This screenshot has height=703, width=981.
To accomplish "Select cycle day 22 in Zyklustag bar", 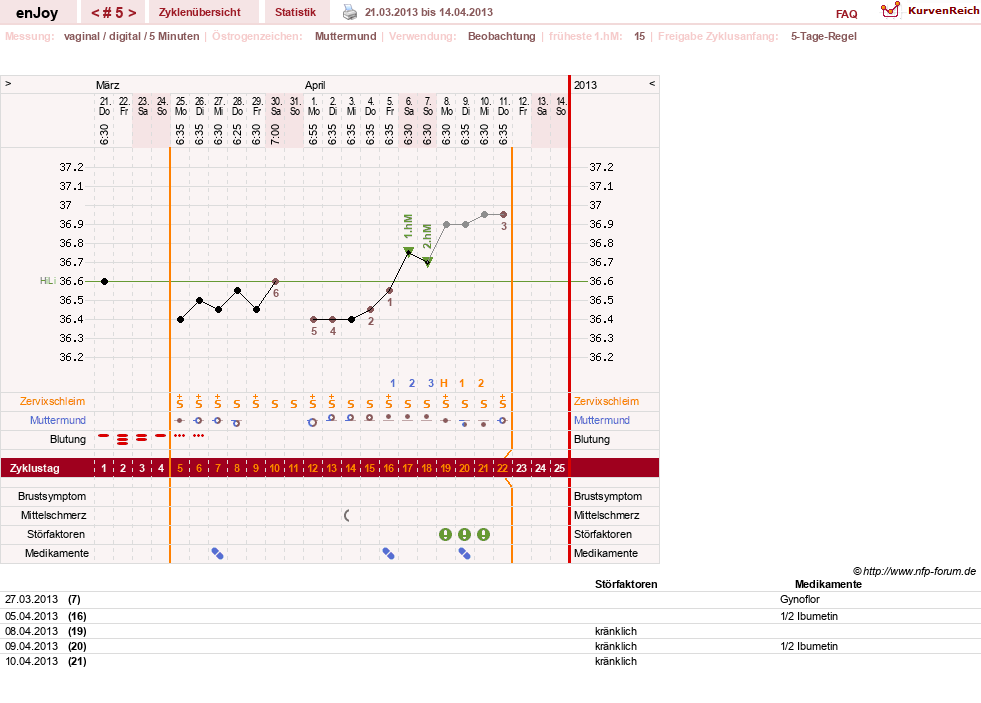I will pos(502,468).
